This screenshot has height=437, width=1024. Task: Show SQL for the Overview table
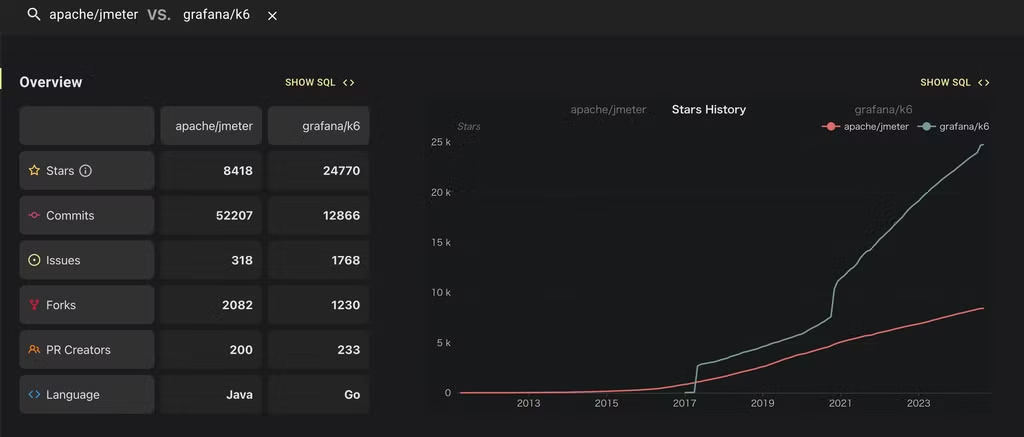click(x=320, y=82)
